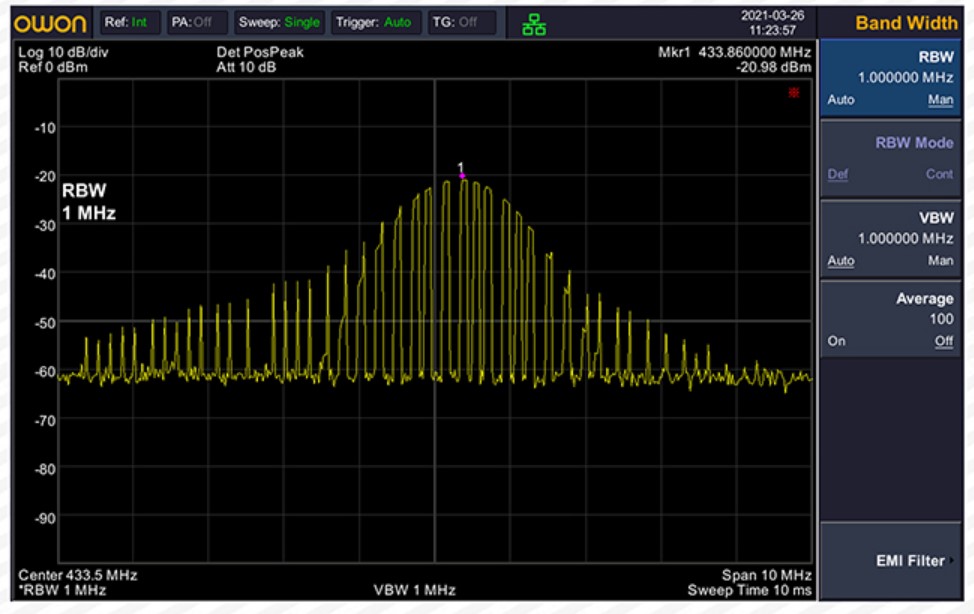Click the Ref 0 dBm label
The image size is (974, 614).
[53, 67]
